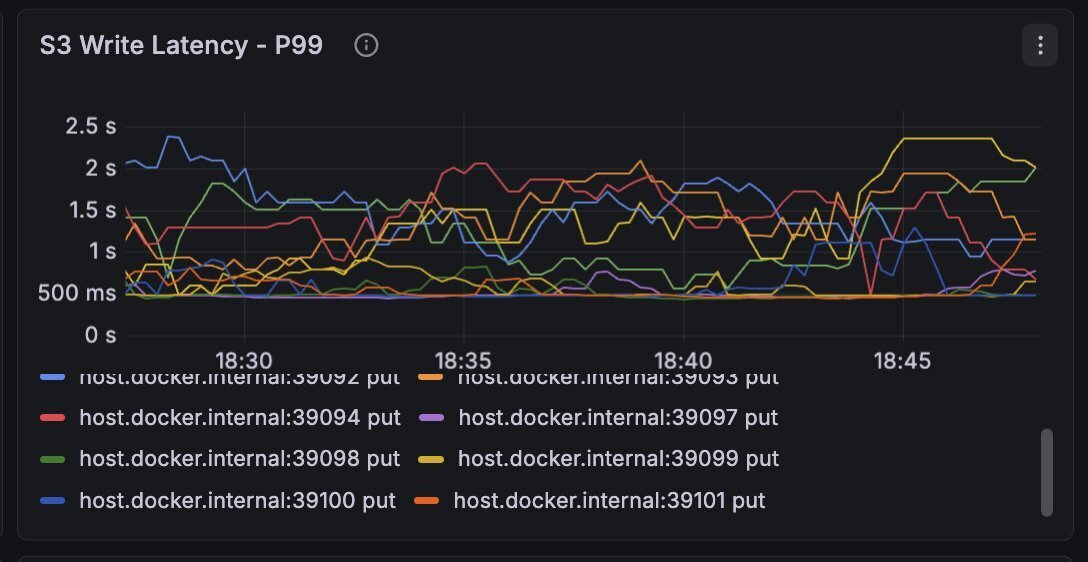Click the 18:40 time axis label
The image size is (1088, 562).
click(683, 361)
